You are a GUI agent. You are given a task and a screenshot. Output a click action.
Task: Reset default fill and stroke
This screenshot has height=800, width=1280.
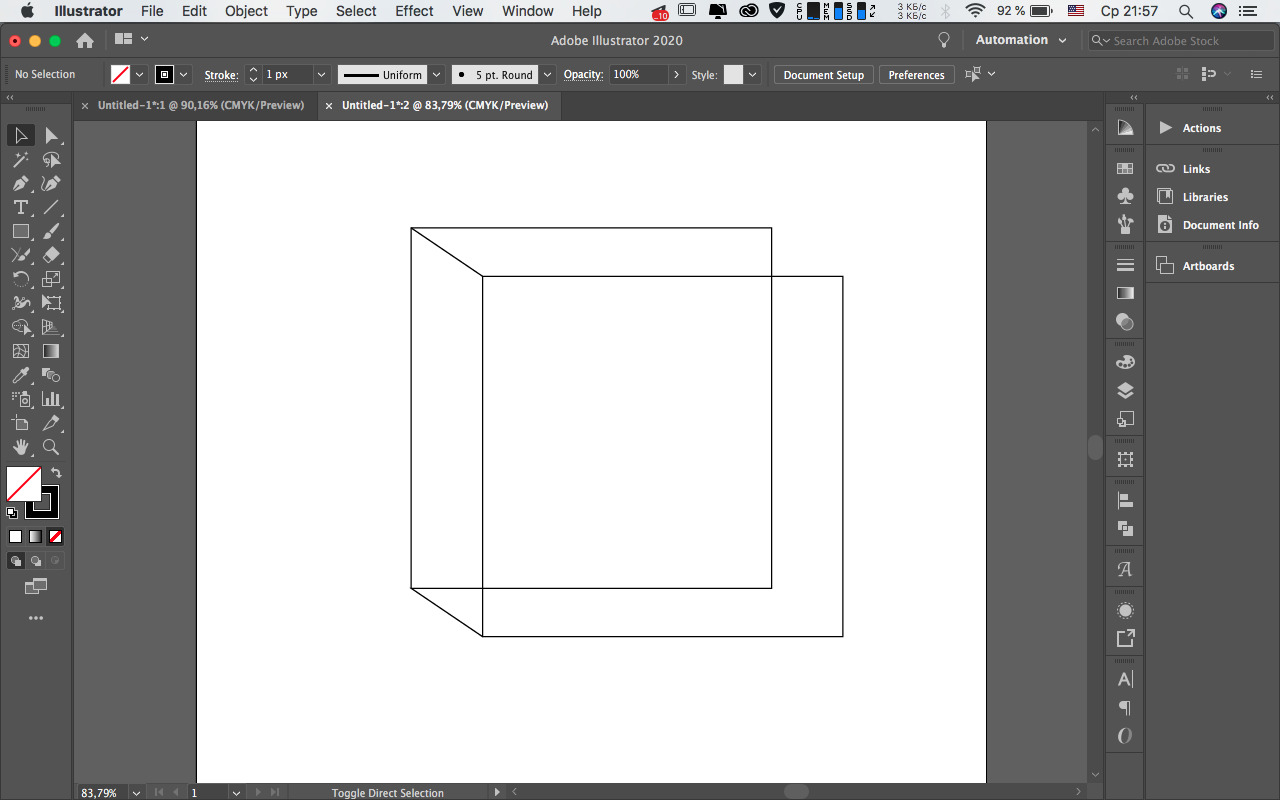12,513
